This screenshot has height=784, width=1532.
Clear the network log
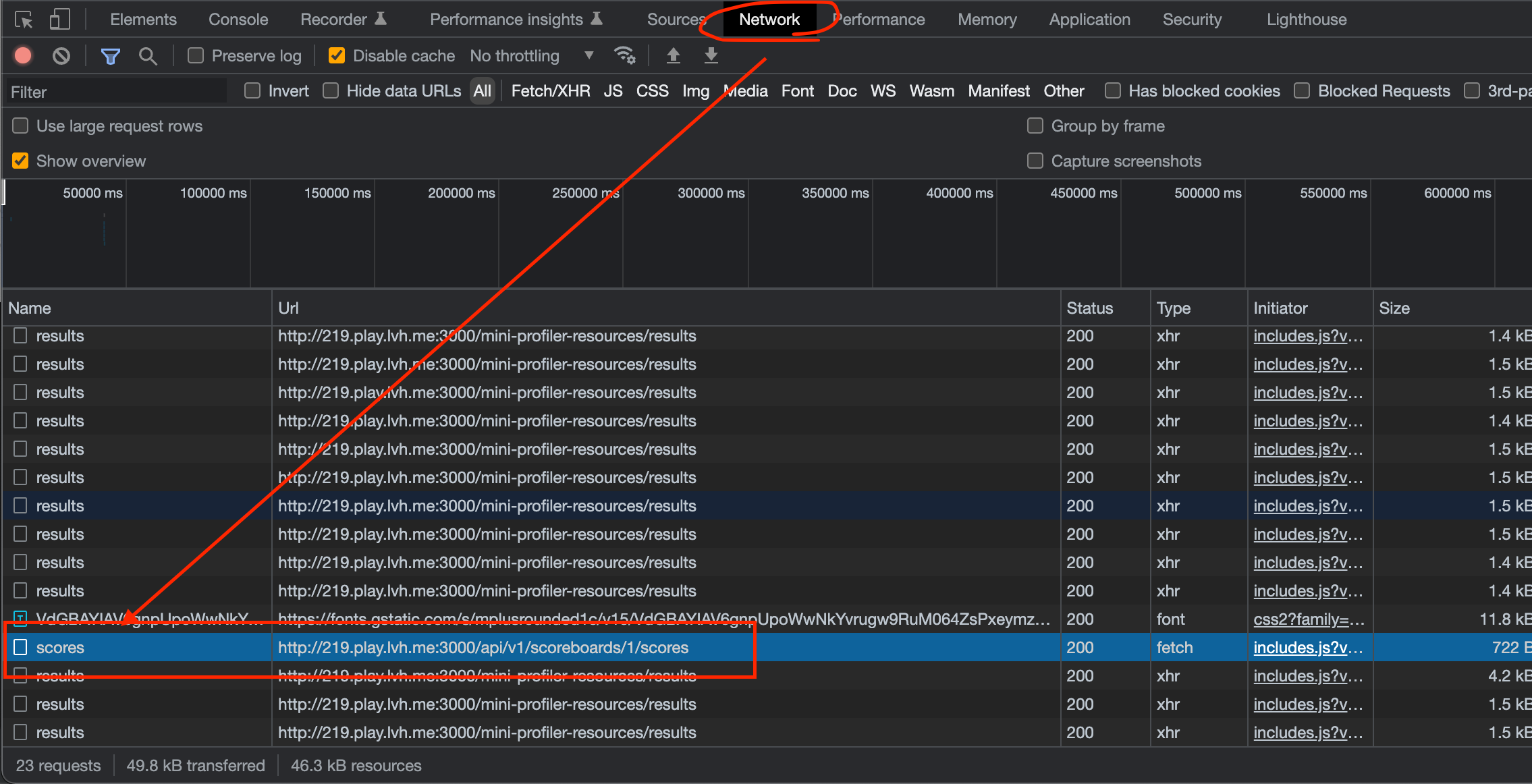(61, 55)
